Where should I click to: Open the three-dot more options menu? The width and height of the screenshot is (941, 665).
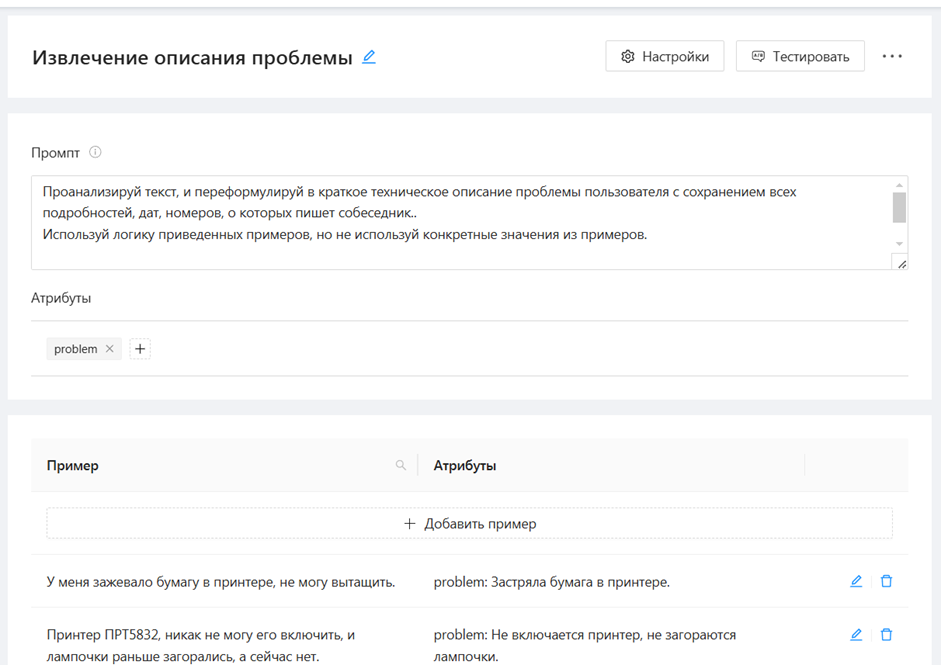point(891,56)
